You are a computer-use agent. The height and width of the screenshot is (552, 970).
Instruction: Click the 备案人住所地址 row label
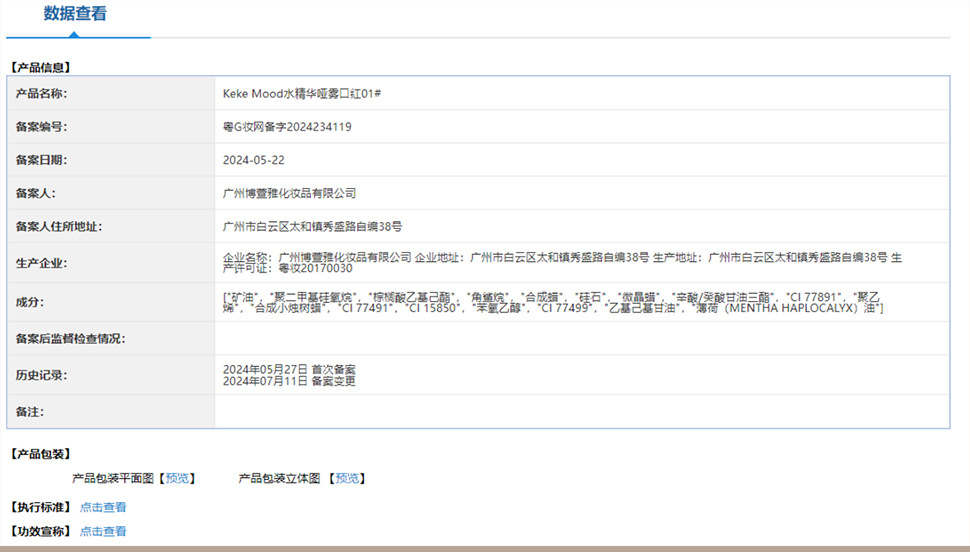click(59, 226)
